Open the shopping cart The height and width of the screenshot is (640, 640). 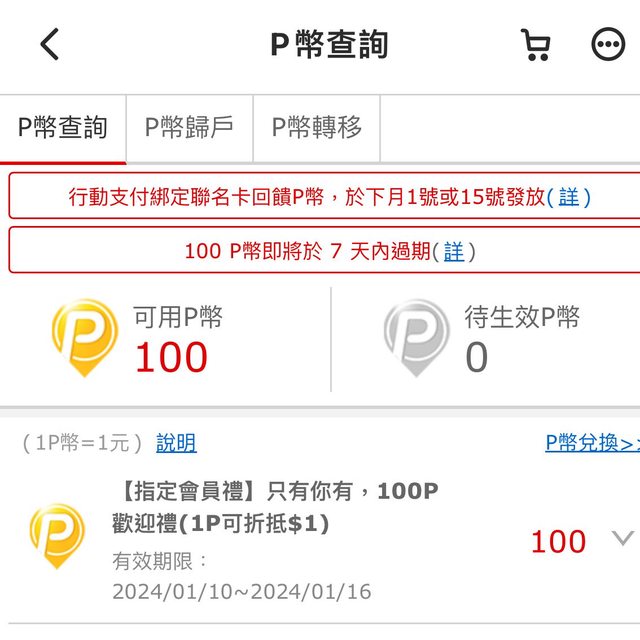(536, 44)
